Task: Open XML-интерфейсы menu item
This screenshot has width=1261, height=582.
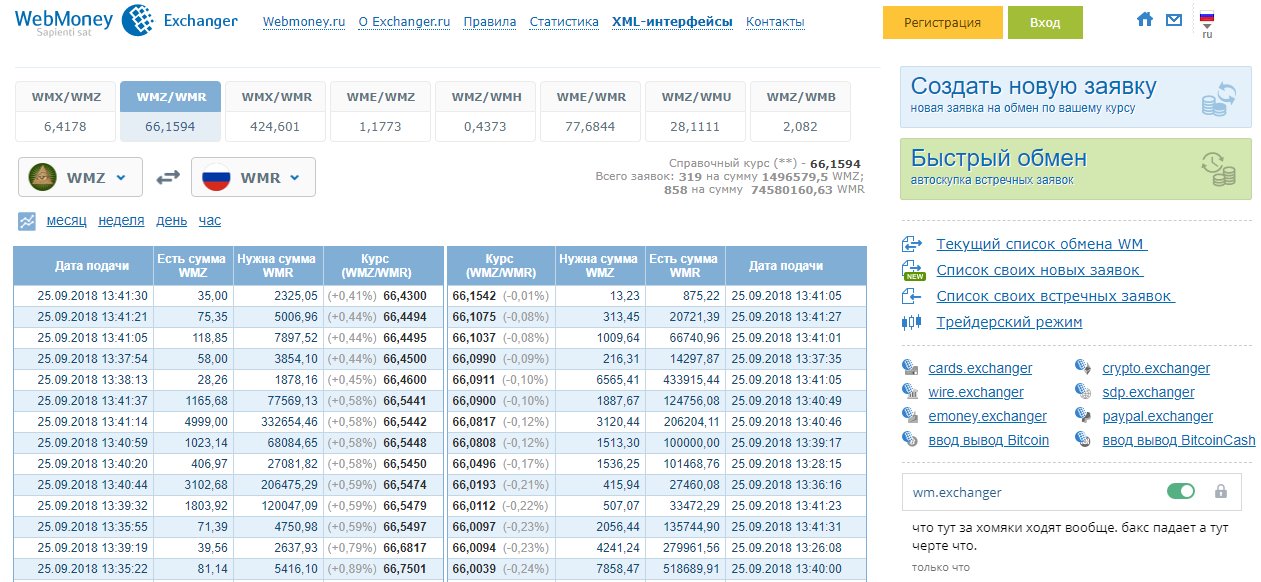Action: click(x=672, y=22)
